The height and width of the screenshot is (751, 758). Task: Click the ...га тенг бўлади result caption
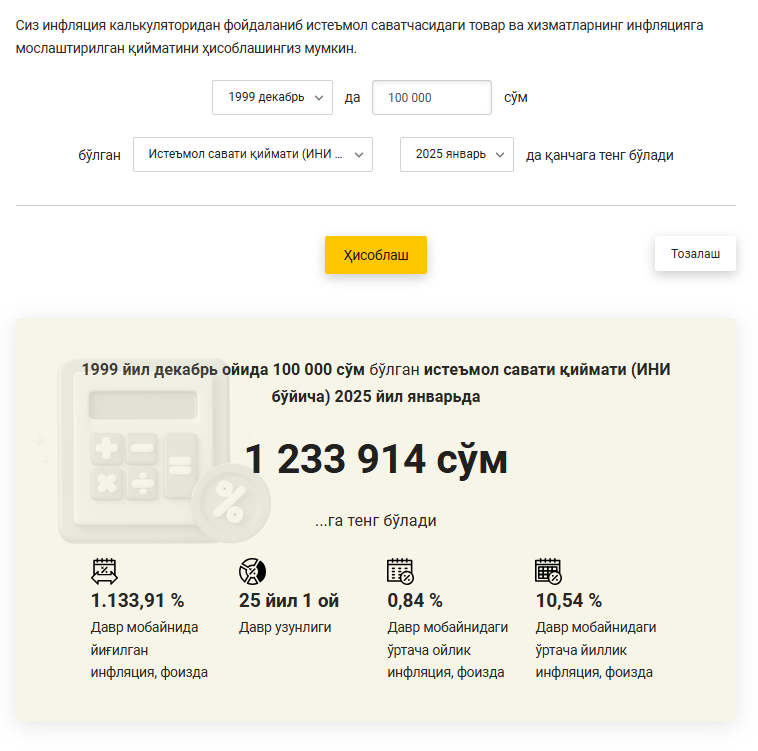click(x=376, y=521)
